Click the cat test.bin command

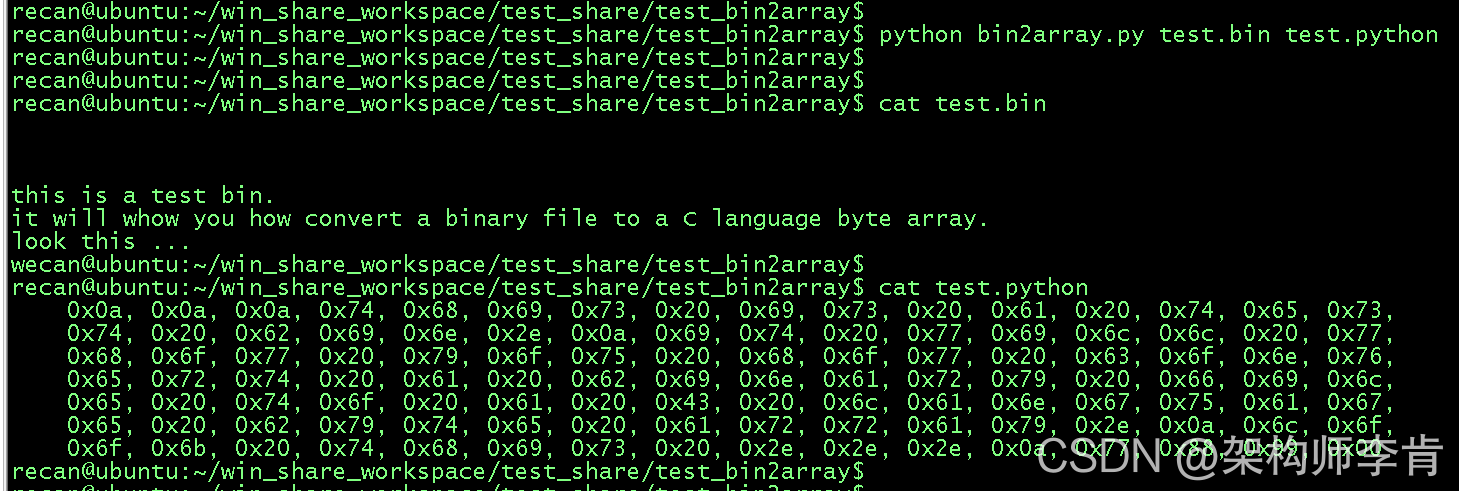pos(962,103)
